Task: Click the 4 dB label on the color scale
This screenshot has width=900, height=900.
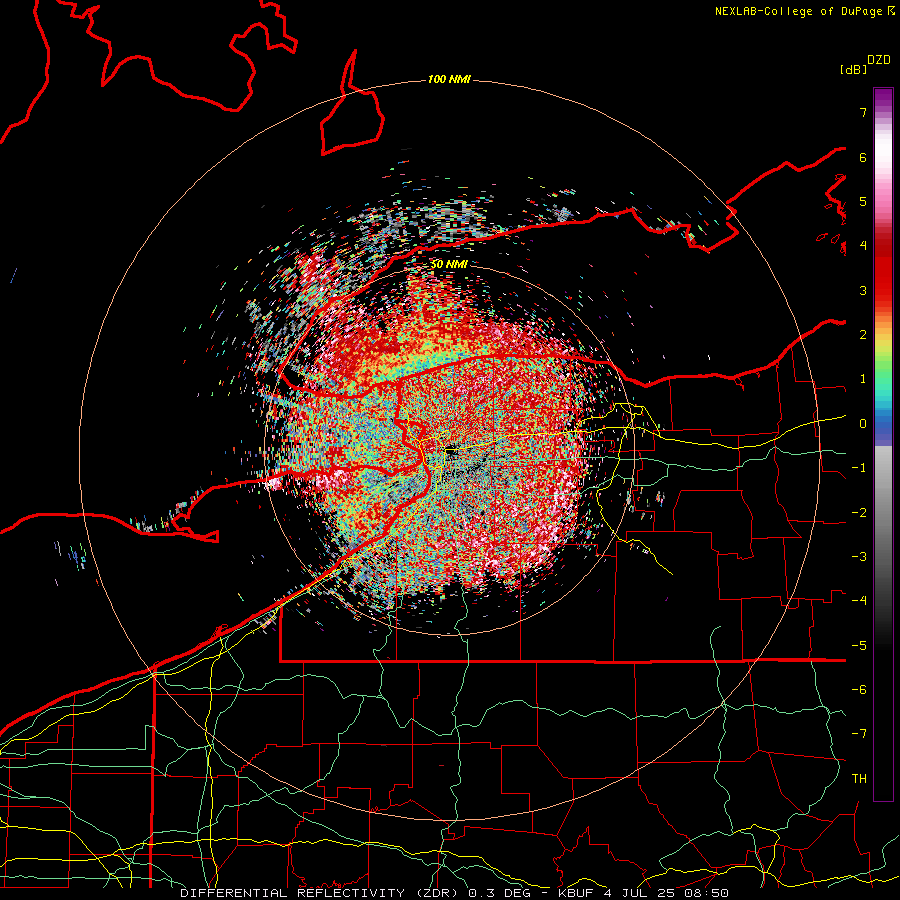Action: 863,246
